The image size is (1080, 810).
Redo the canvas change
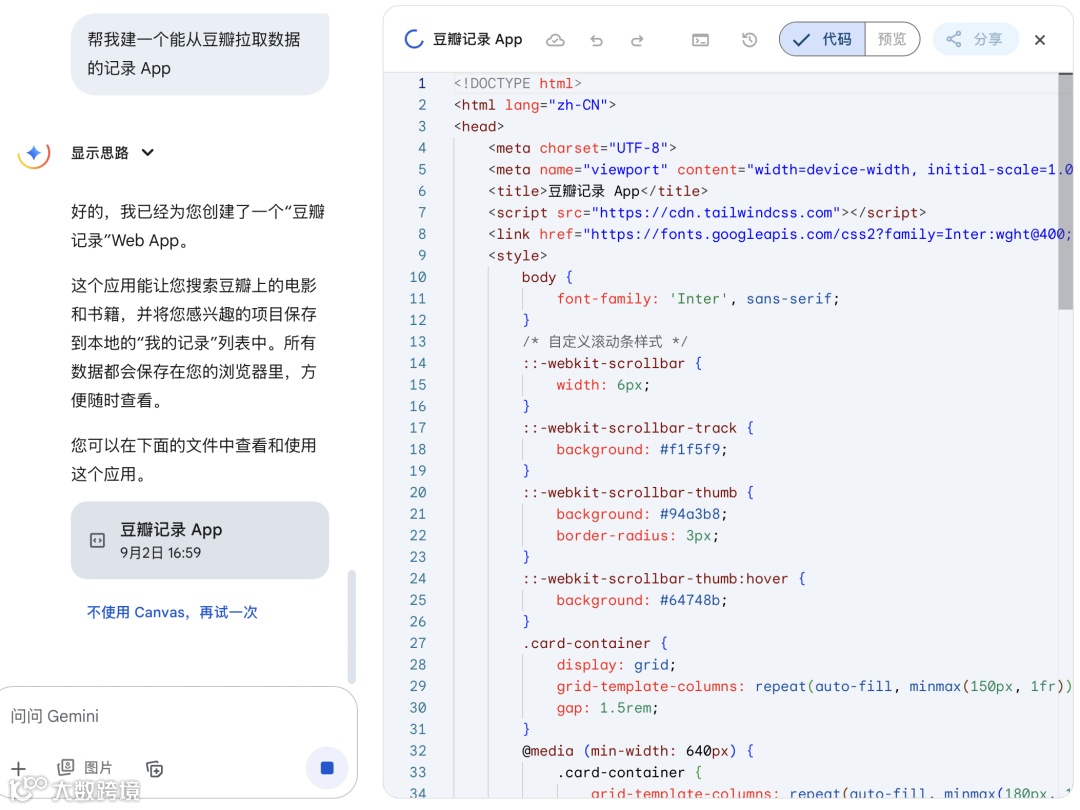point(637,41)
